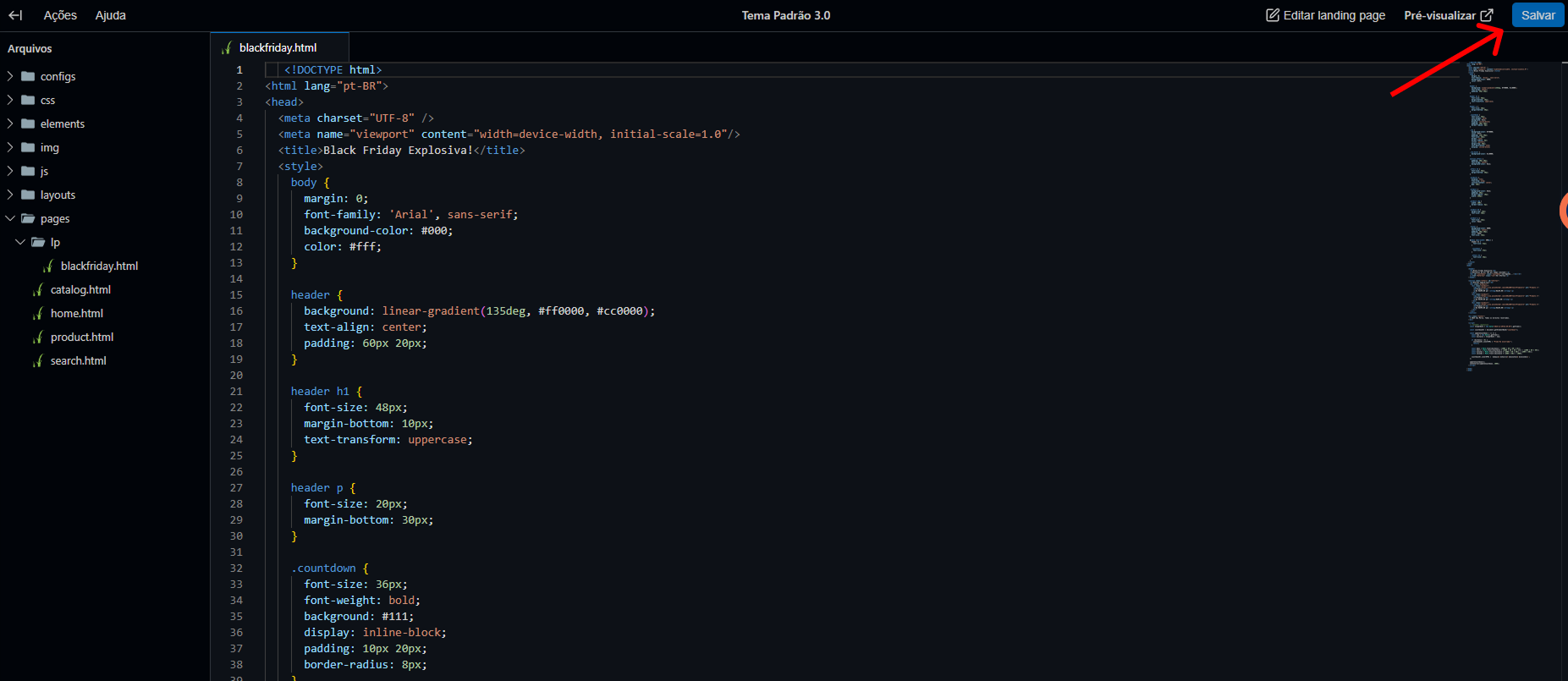Click the layouts folder icon
This screenshot has height=681, width=1568.
pyautogui.click(x=28, y=195)
